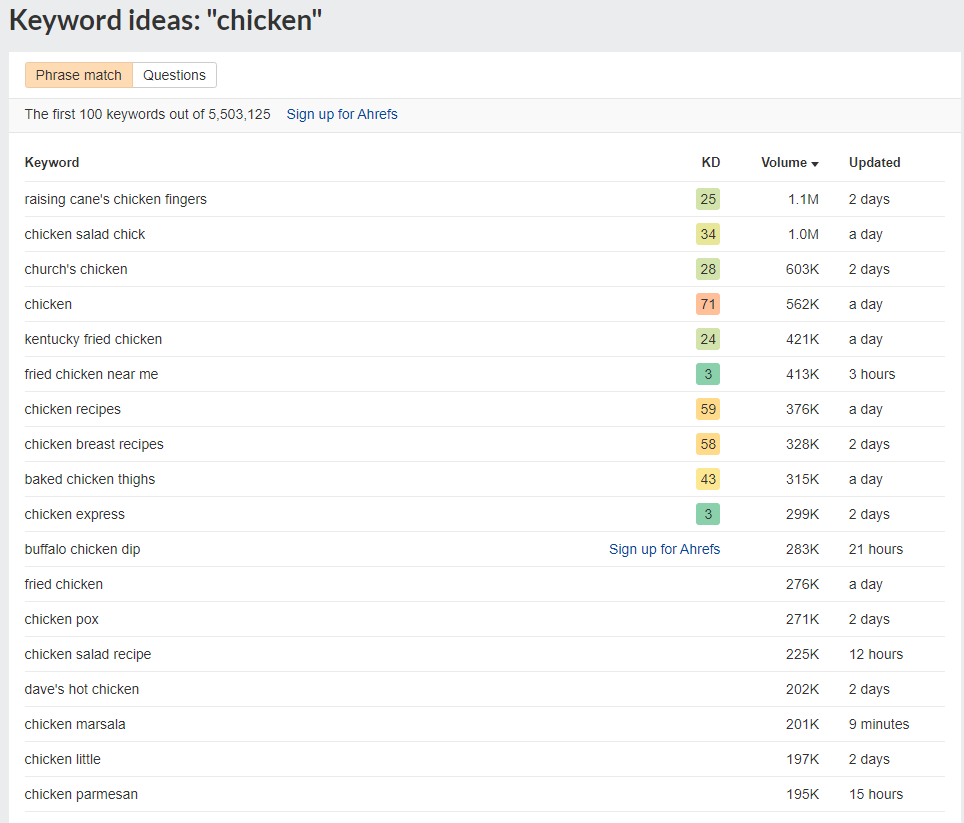Image resolution: width=964 pixels, height=823 pixels.
Task: Open the Questions tab
Action: pyautogui.click(x=175, y=75)
